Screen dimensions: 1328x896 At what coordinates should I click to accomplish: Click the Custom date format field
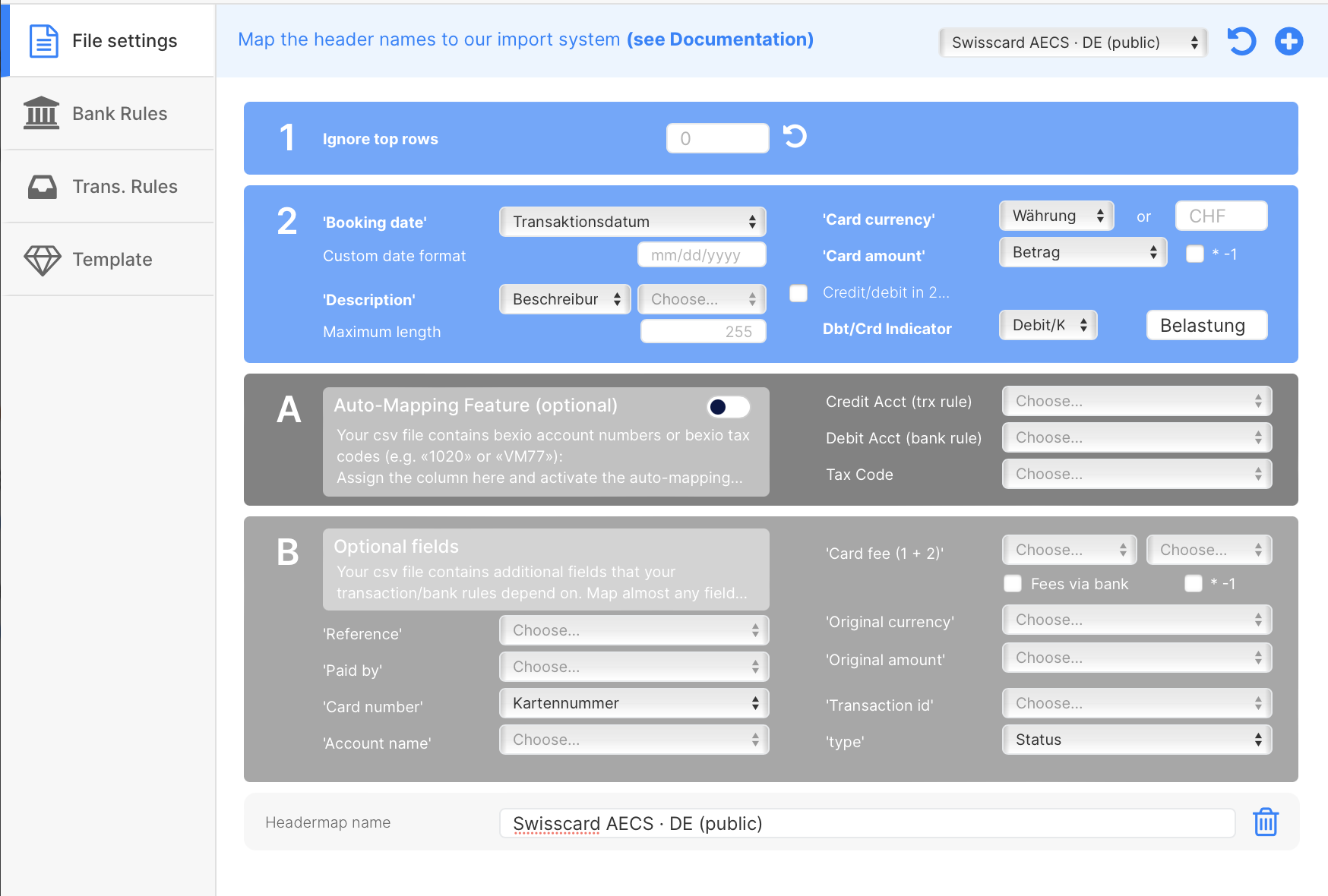click(x=701, y=255)
